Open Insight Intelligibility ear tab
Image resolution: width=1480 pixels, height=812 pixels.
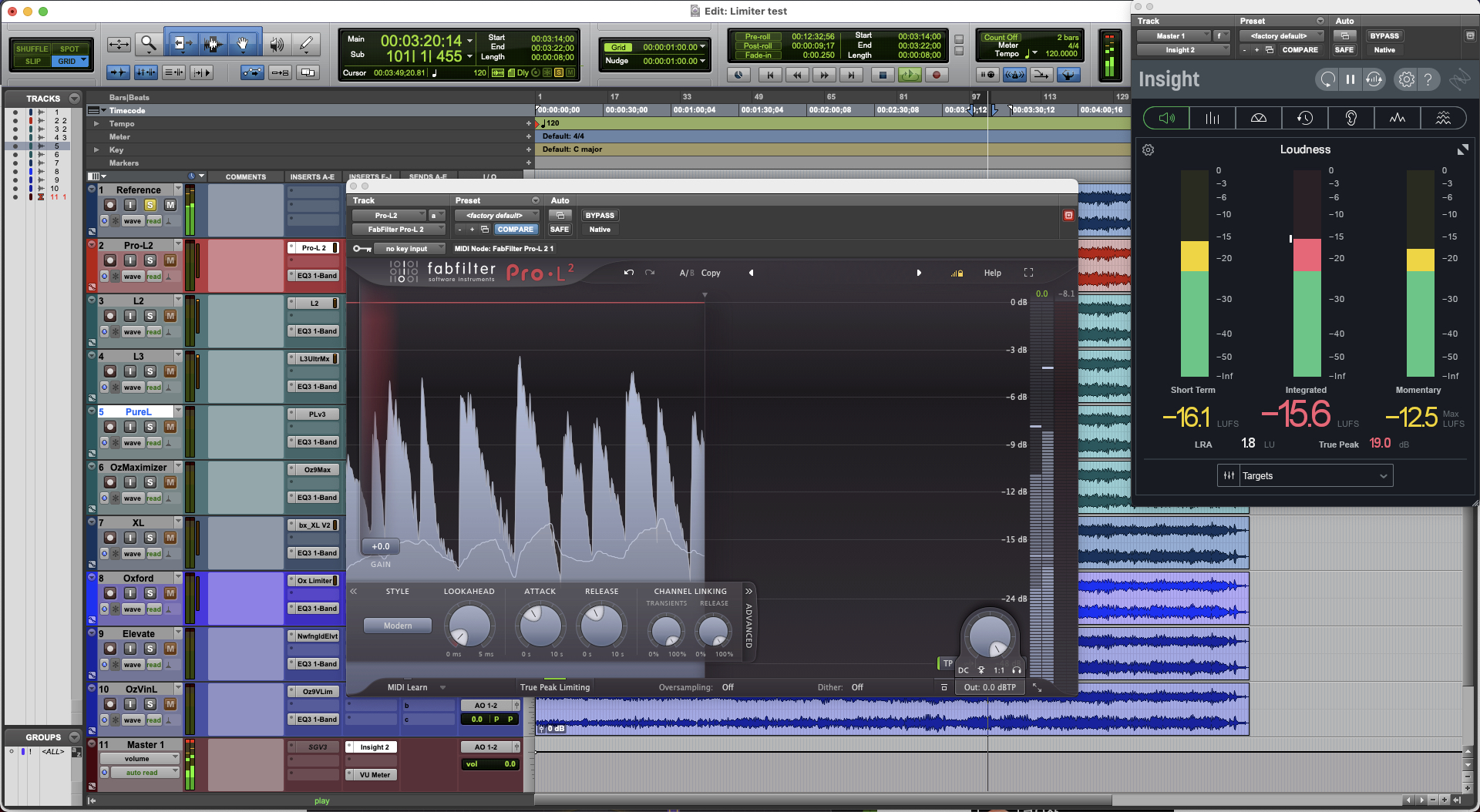[x=1351, y=118]
